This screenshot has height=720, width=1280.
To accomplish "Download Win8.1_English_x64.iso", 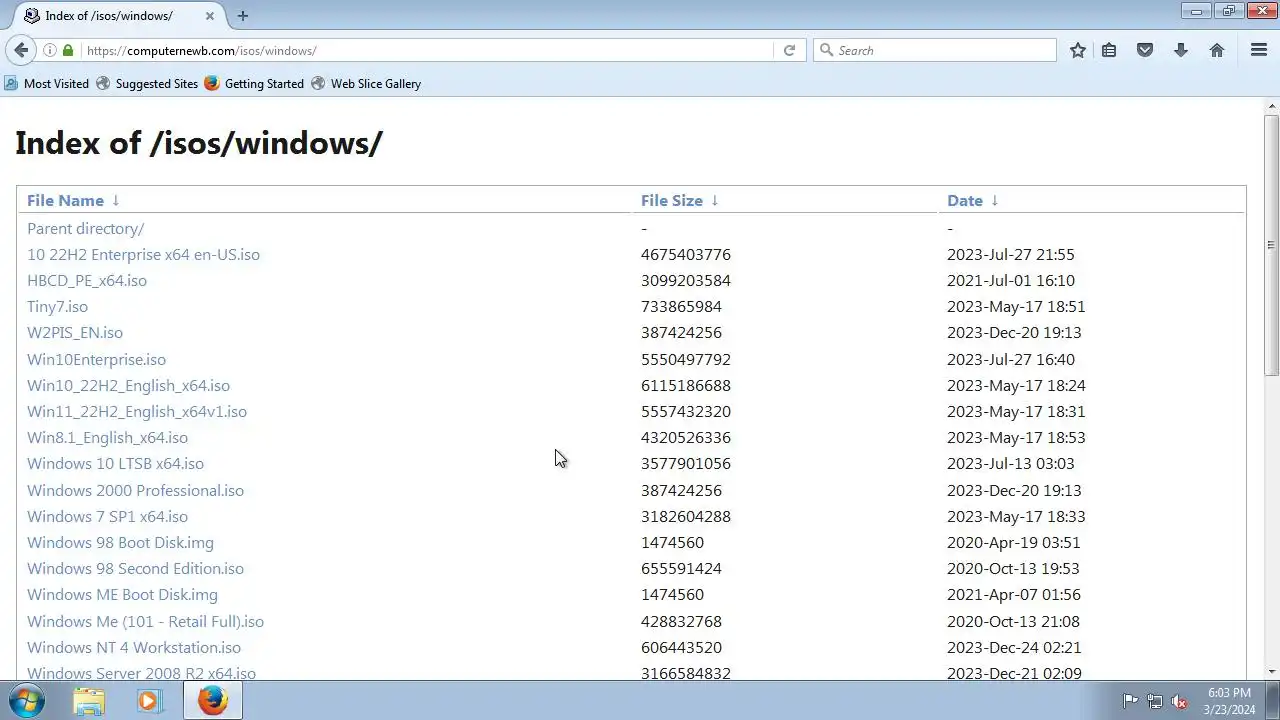I will tap(107, 437).
